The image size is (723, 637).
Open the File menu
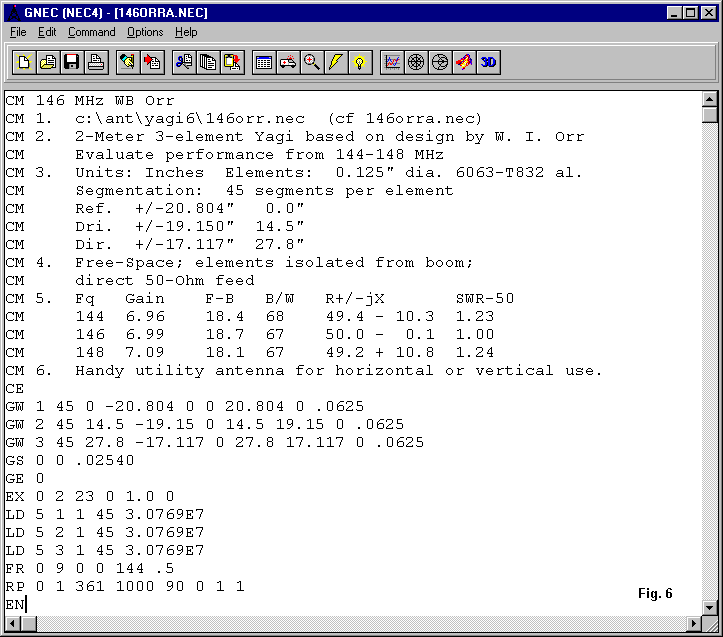point(18,32)
